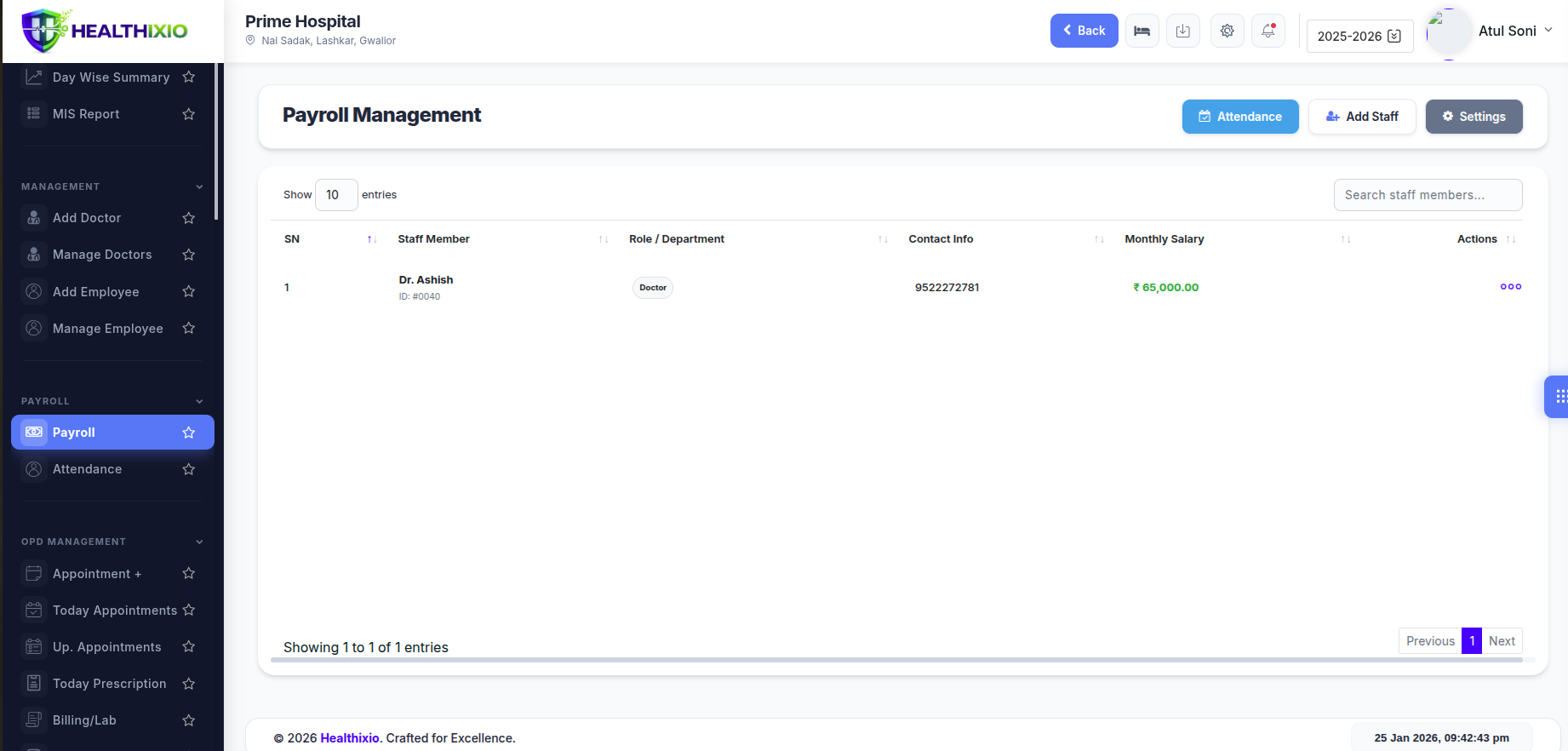Toggle star for Billing/Lab
The height and width of the screenshot is (751, 1568).
click(x=189, y=719)
